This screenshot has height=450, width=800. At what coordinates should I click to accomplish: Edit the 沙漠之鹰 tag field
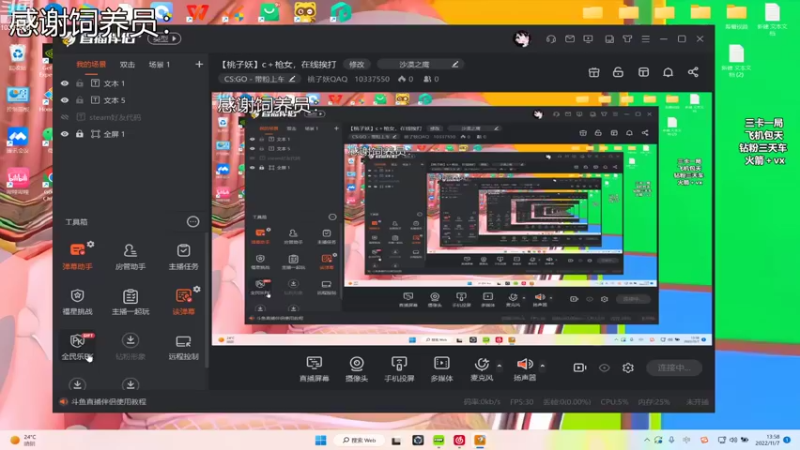coord(420,64)
